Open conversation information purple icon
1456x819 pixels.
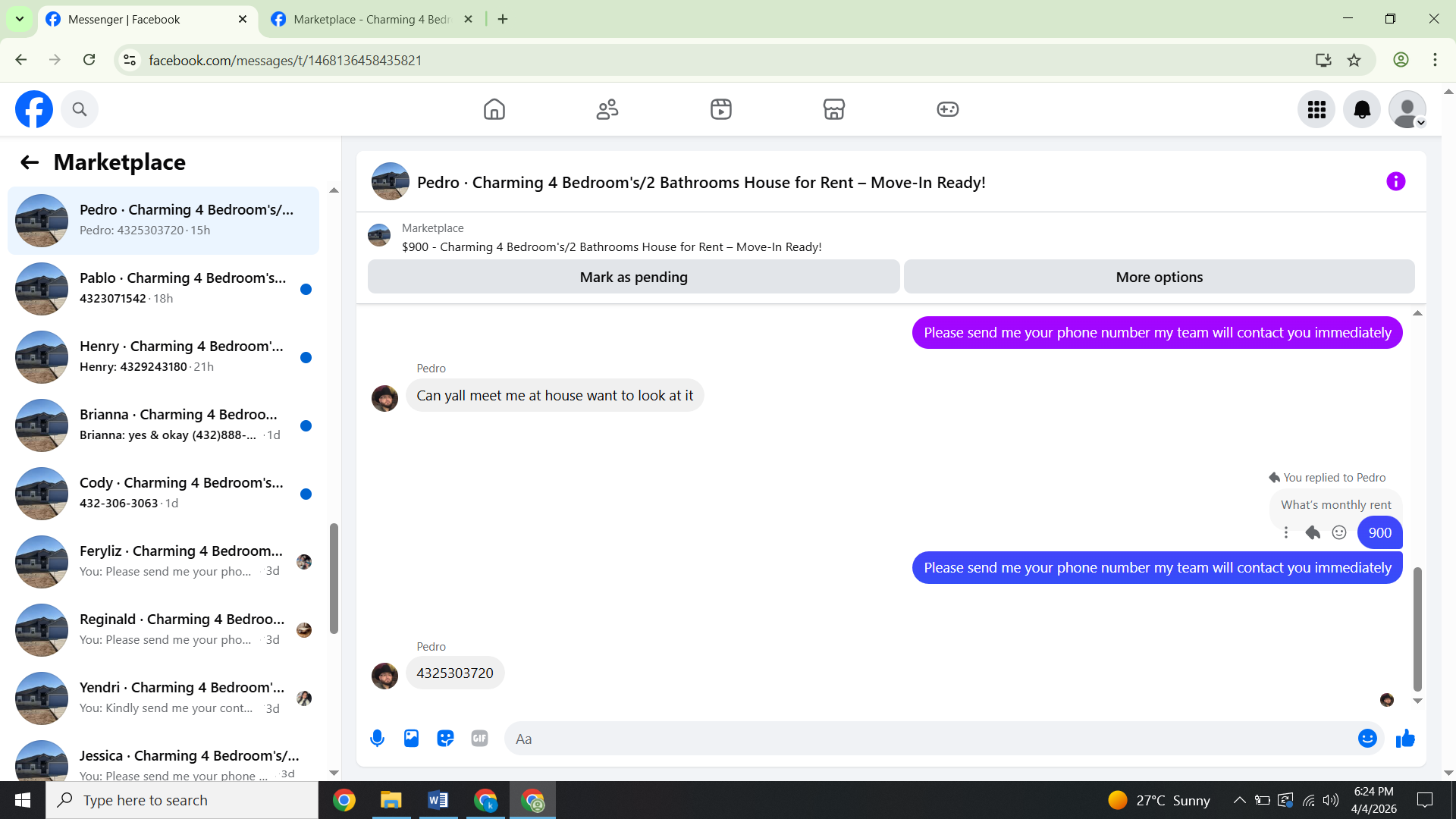pos(1395,182)
